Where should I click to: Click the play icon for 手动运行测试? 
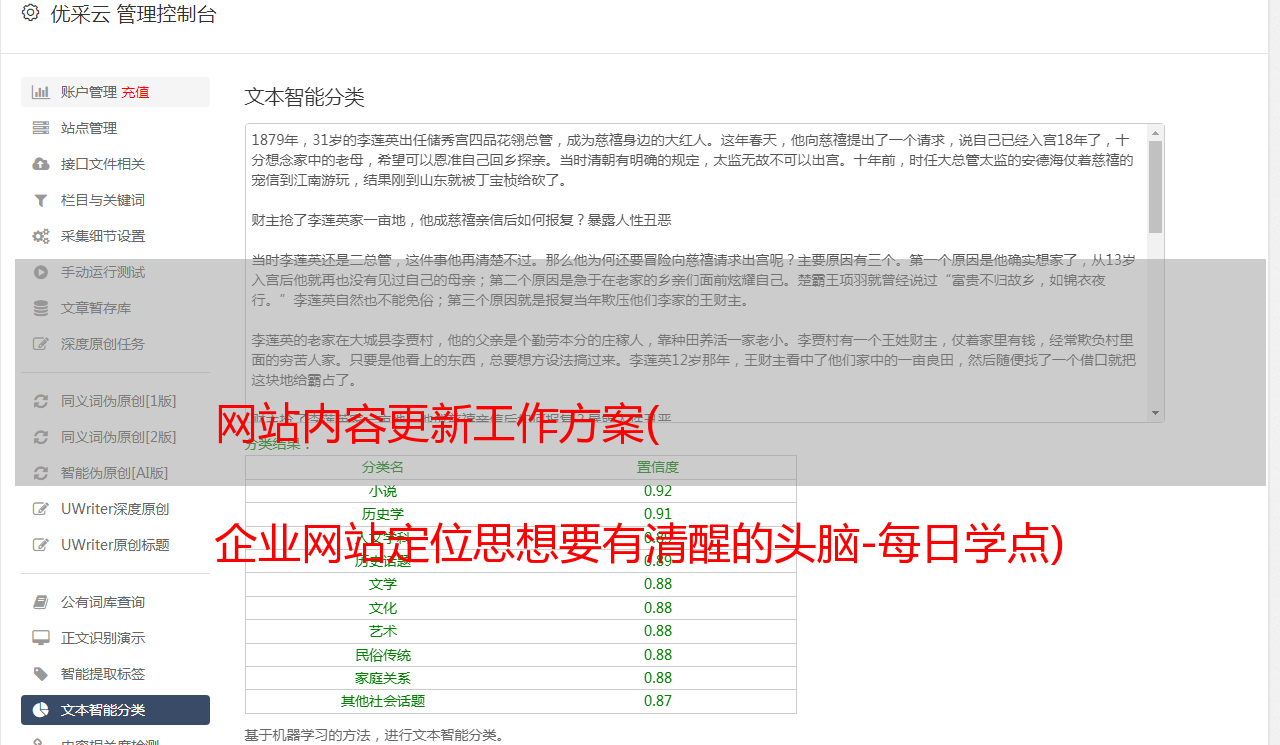pos(41,272)
